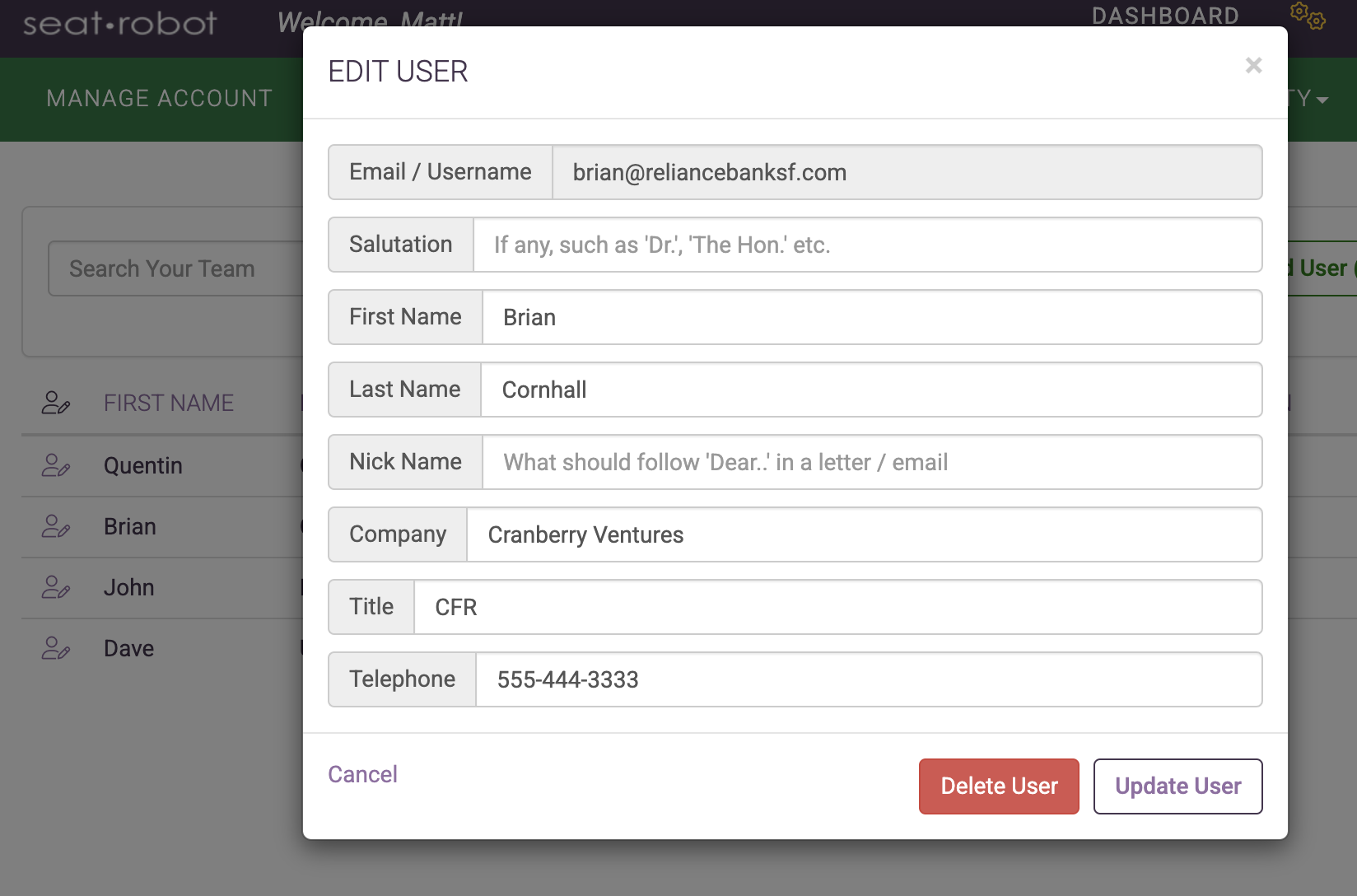Screen dimensions: 1357x896
Task: Sort by FIRST NAME column header
Action: [x=169, y=403]
